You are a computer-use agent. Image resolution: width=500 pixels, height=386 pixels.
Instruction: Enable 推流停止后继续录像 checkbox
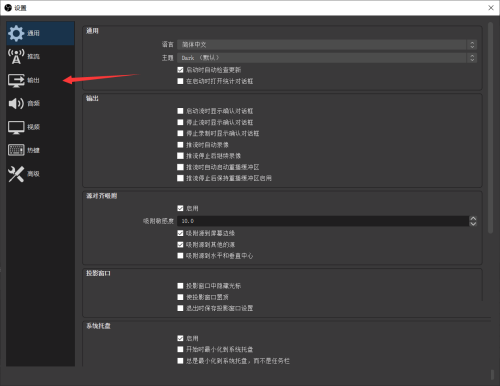click(x=180, y=156)
